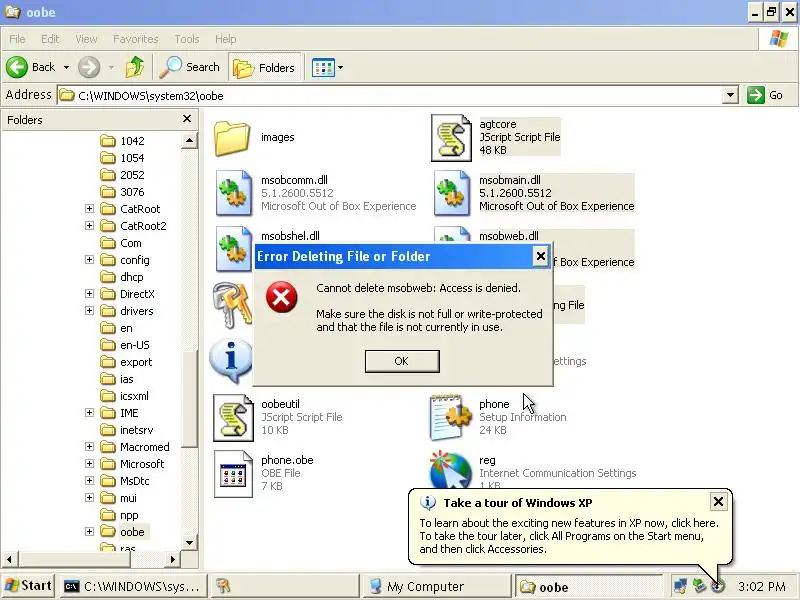Select the oobeutil script file icon
800x600 pixels.
click(233, 417)
